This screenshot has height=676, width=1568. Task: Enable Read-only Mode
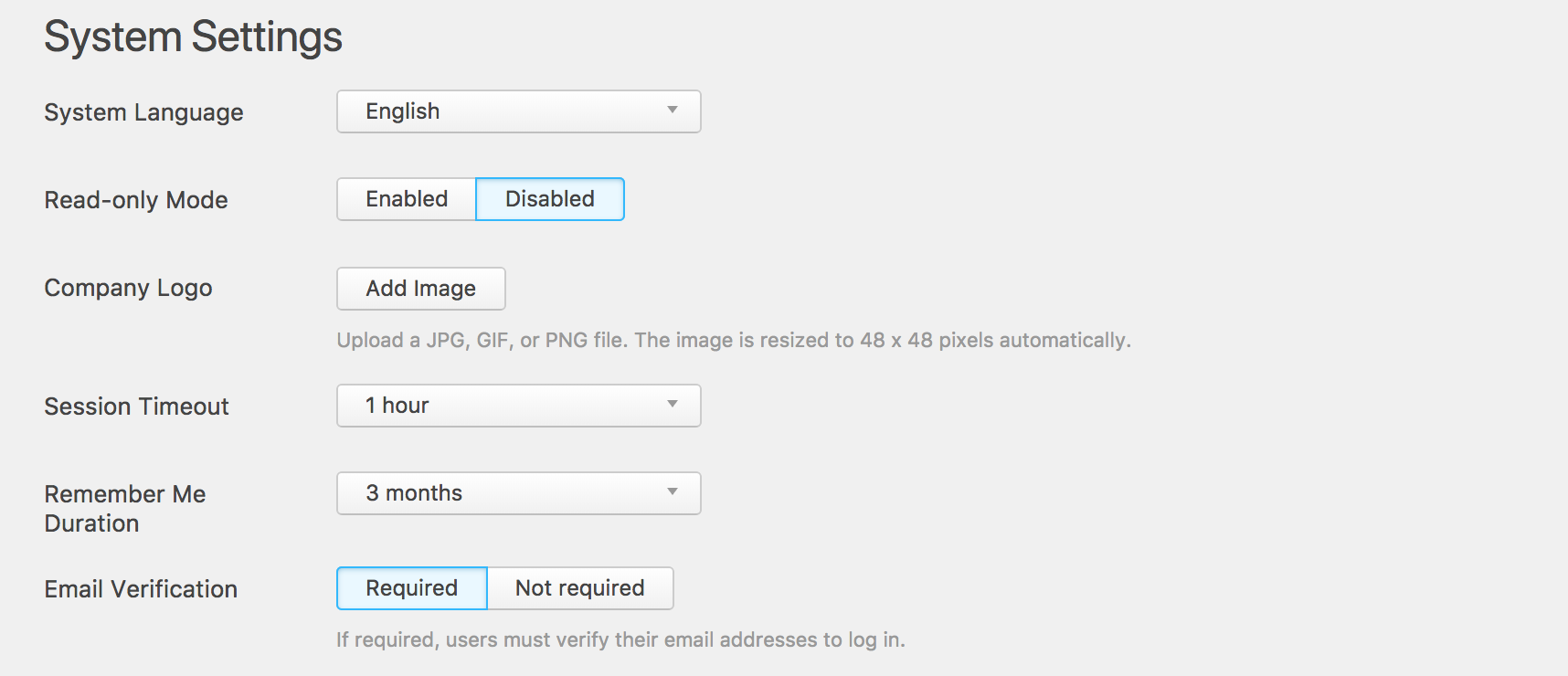[407, 199]
